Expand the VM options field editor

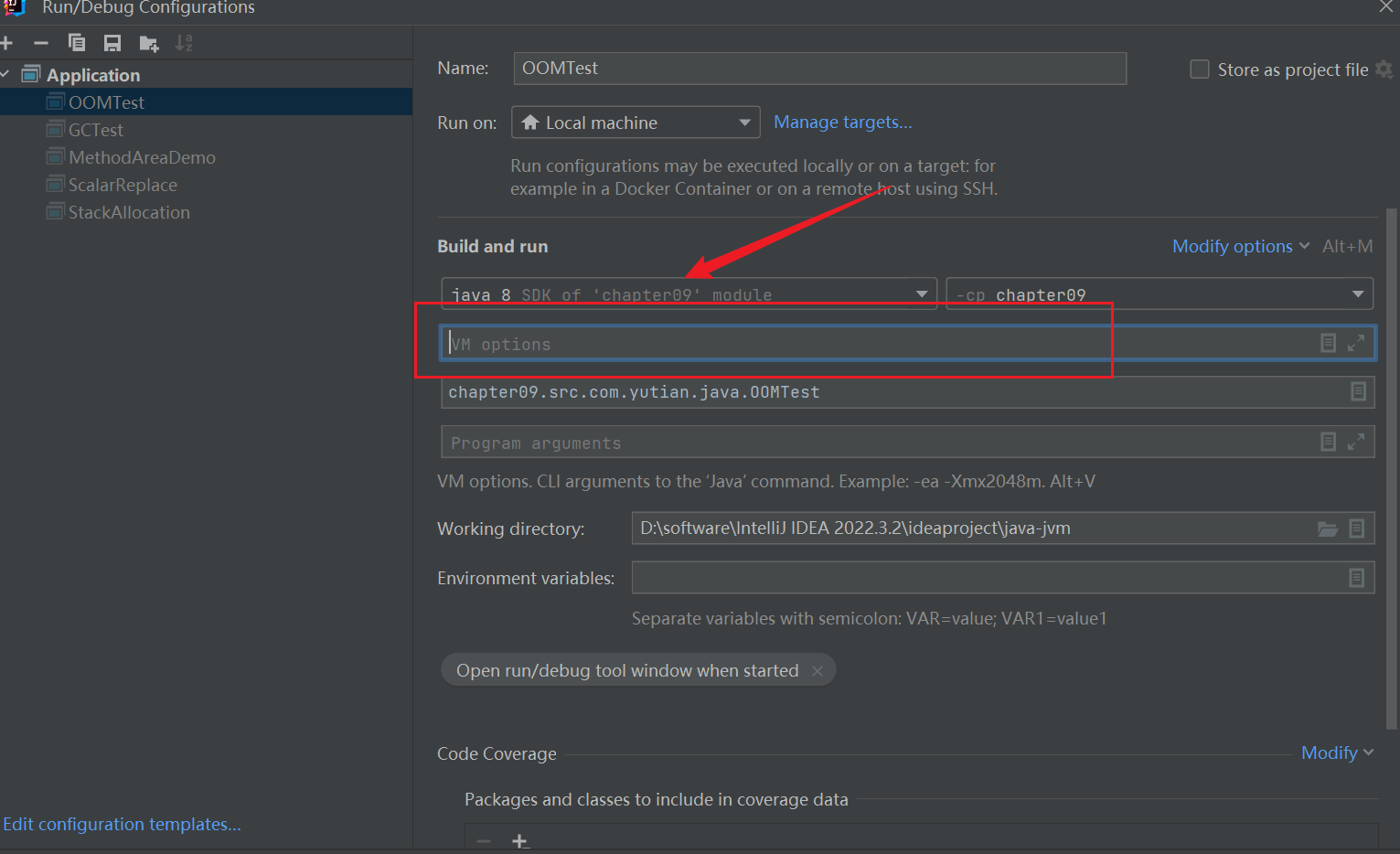pyautogui.click(x=1356, y=343)
